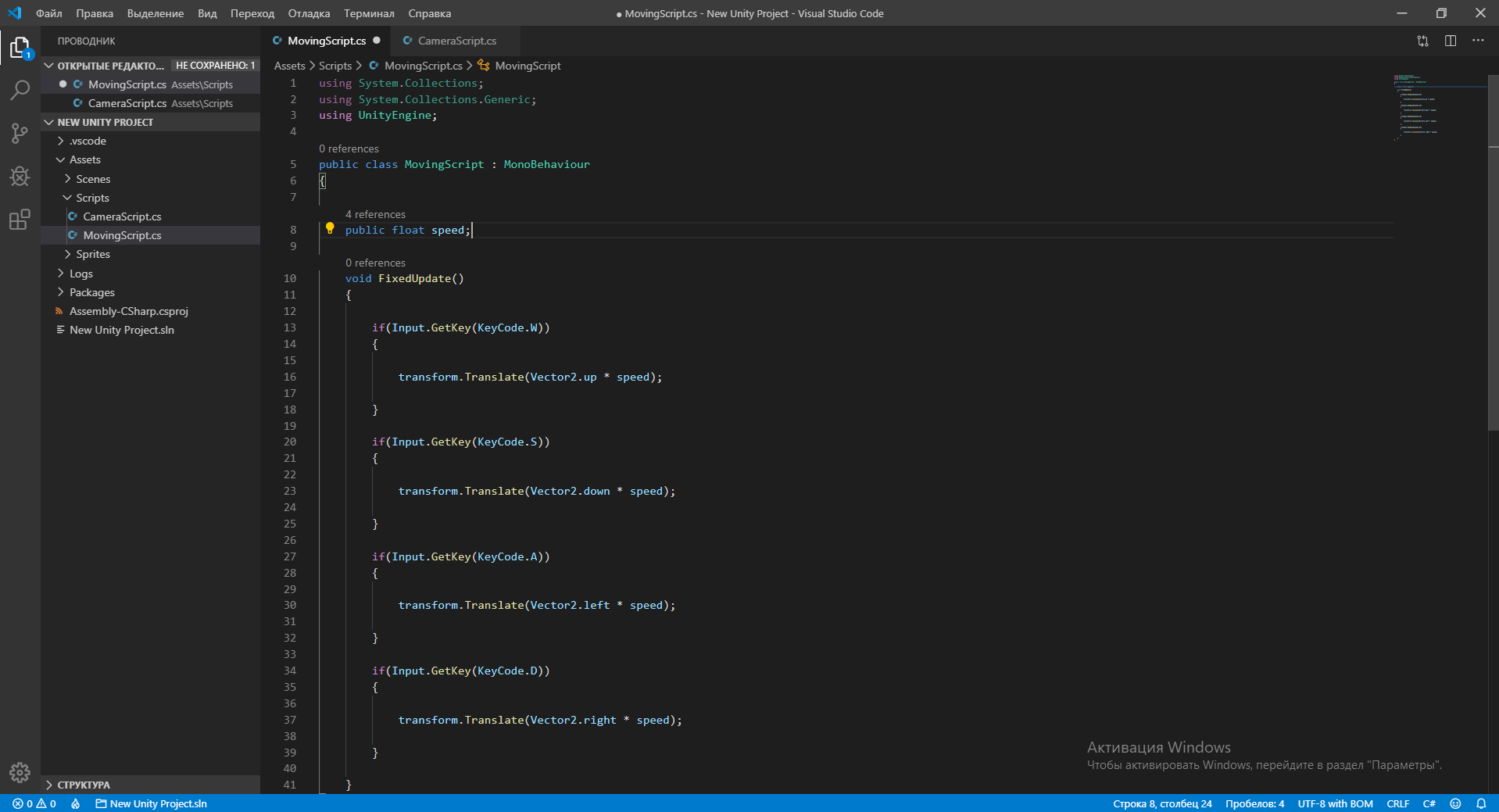The height and width of the screenshot is (812, 1499).
Task: Select MovingScript.cs in the Scripts folder
Action: pyautogui.click(x=150, y=235)
